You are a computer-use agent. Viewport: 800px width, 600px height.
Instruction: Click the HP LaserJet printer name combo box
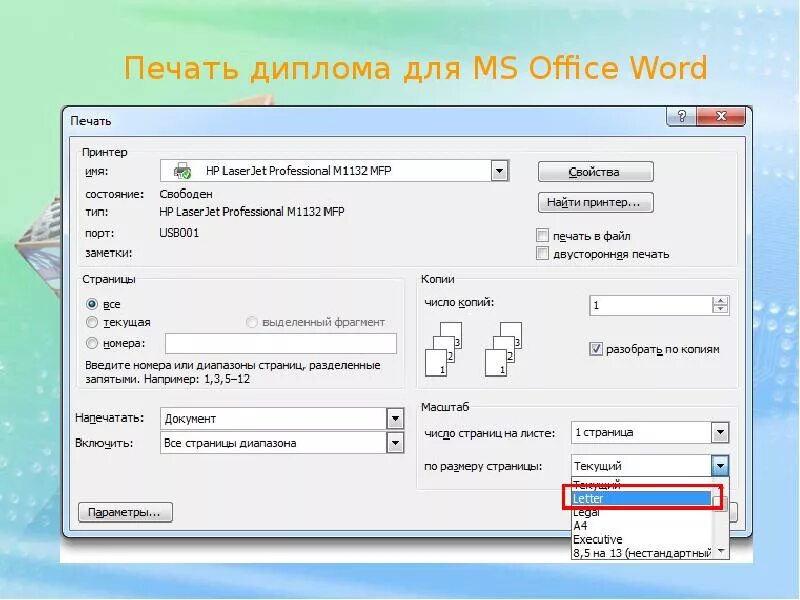tap(335, 171)
